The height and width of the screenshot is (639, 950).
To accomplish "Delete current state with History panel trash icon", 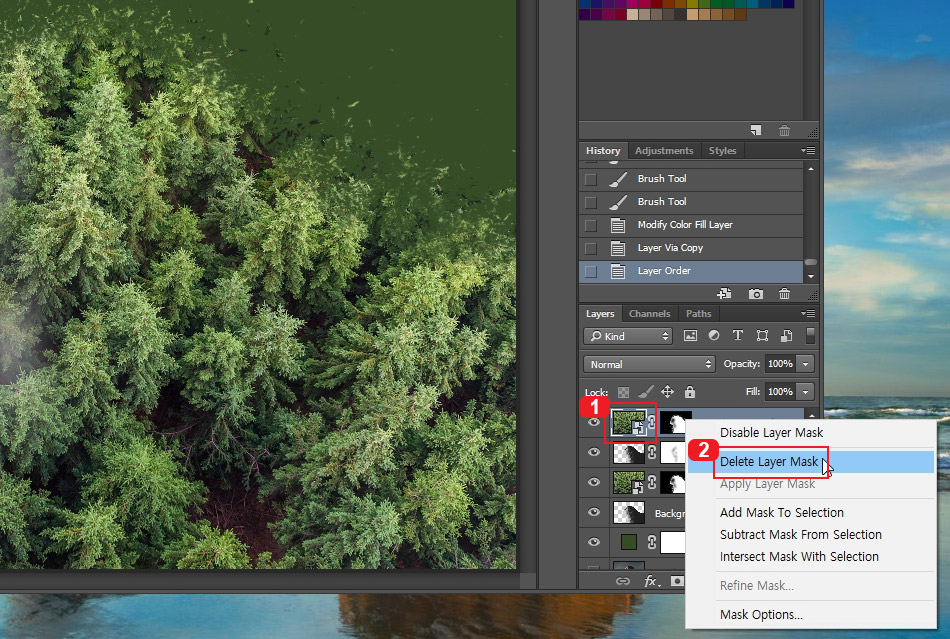I will tap(784, 294).
